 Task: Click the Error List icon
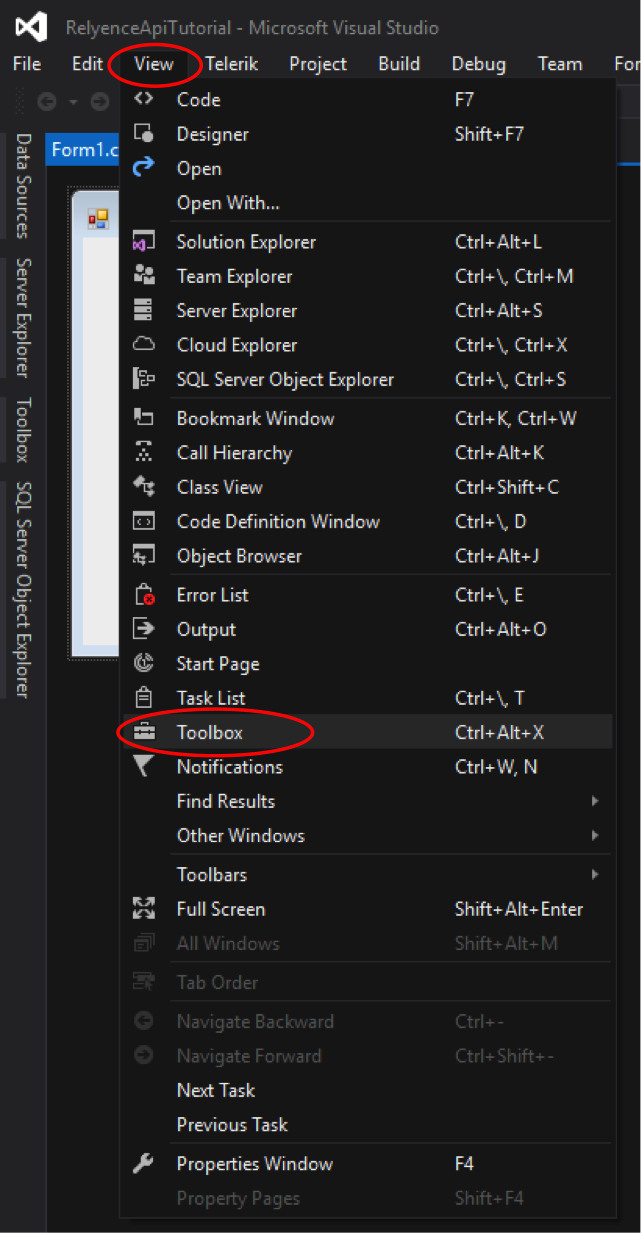pyautogui.click(x=143, y=595)
